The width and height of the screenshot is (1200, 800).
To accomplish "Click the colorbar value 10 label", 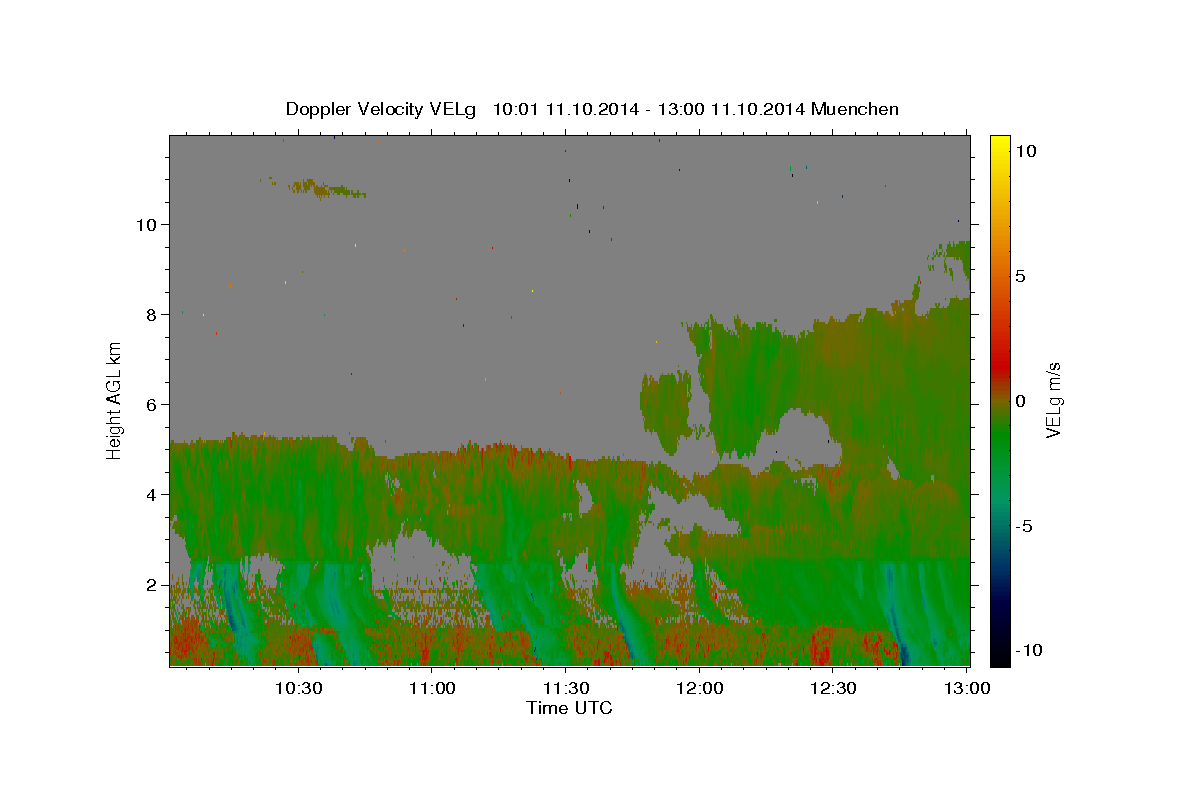I will coord(1025,151).
